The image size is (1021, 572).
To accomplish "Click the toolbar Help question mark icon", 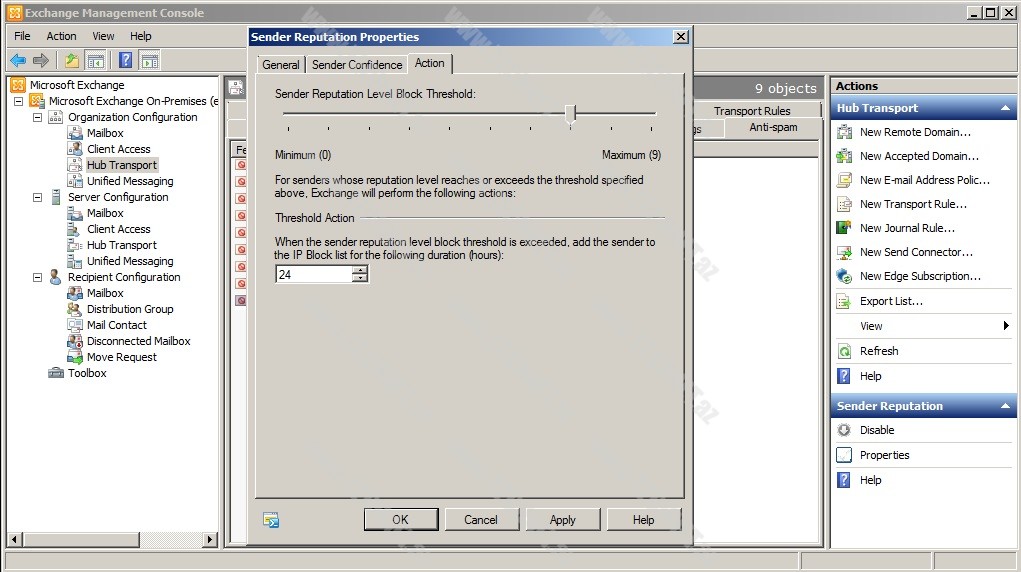I will pyautogui.click(x=125, y=60).
